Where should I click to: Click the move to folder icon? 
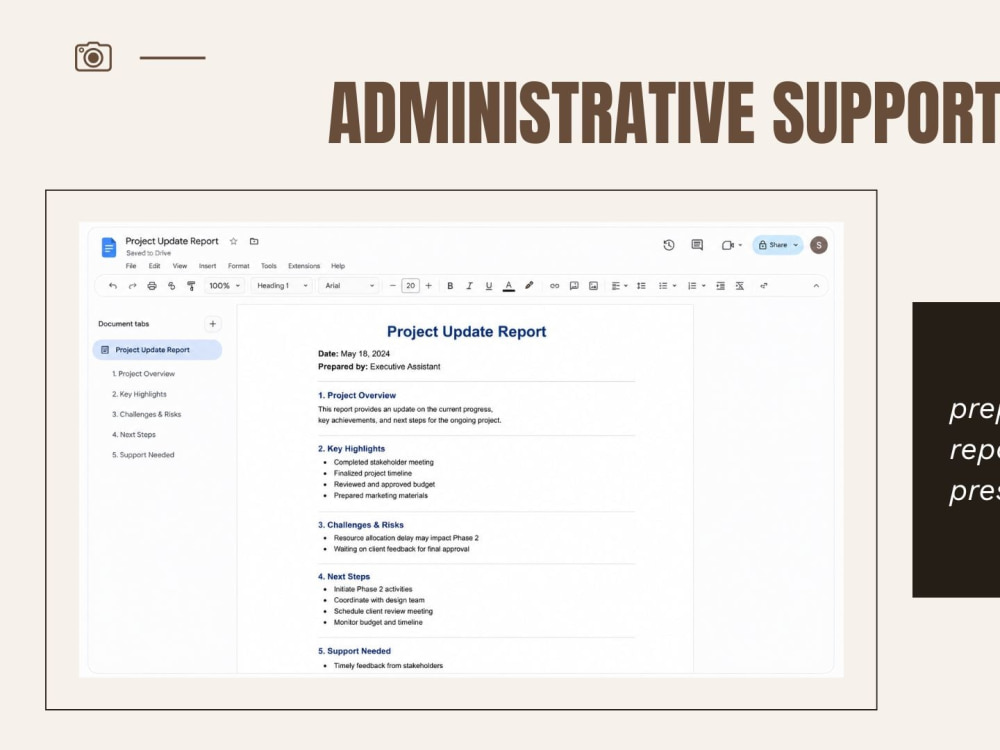254,241
